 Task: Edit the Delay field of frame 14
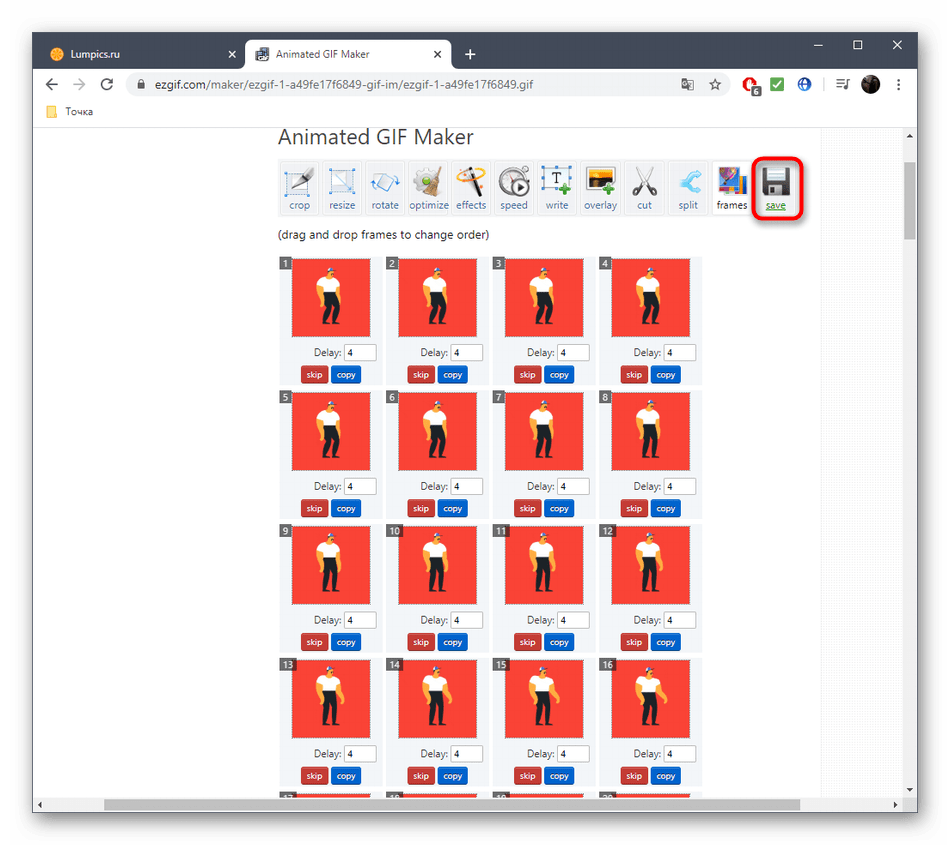point(467,754)
